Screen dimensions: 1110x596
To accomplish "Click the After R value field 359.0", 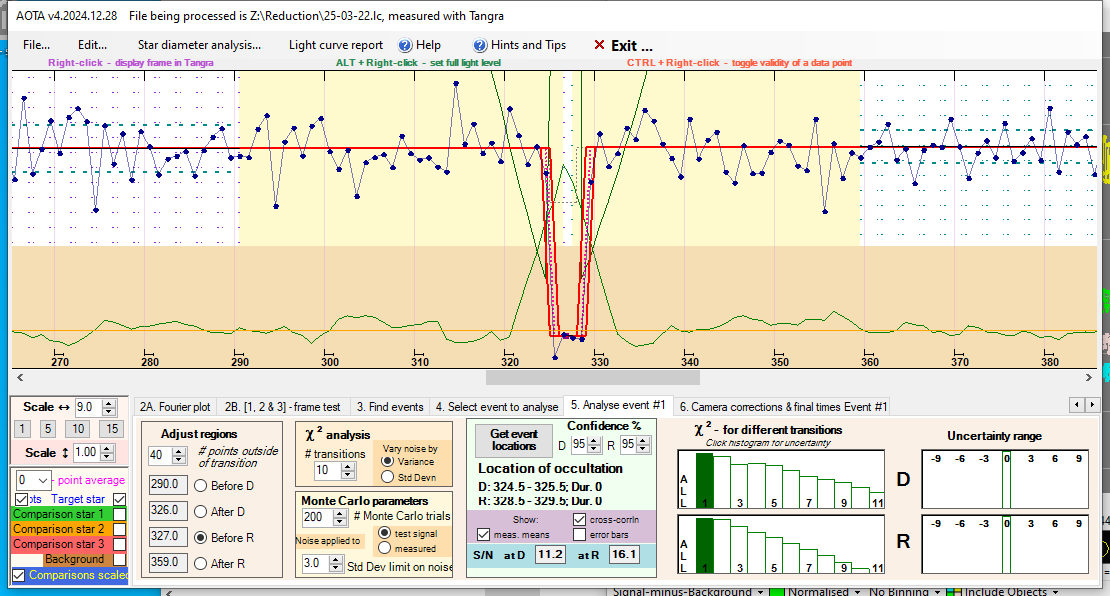I will click(168, 562).
